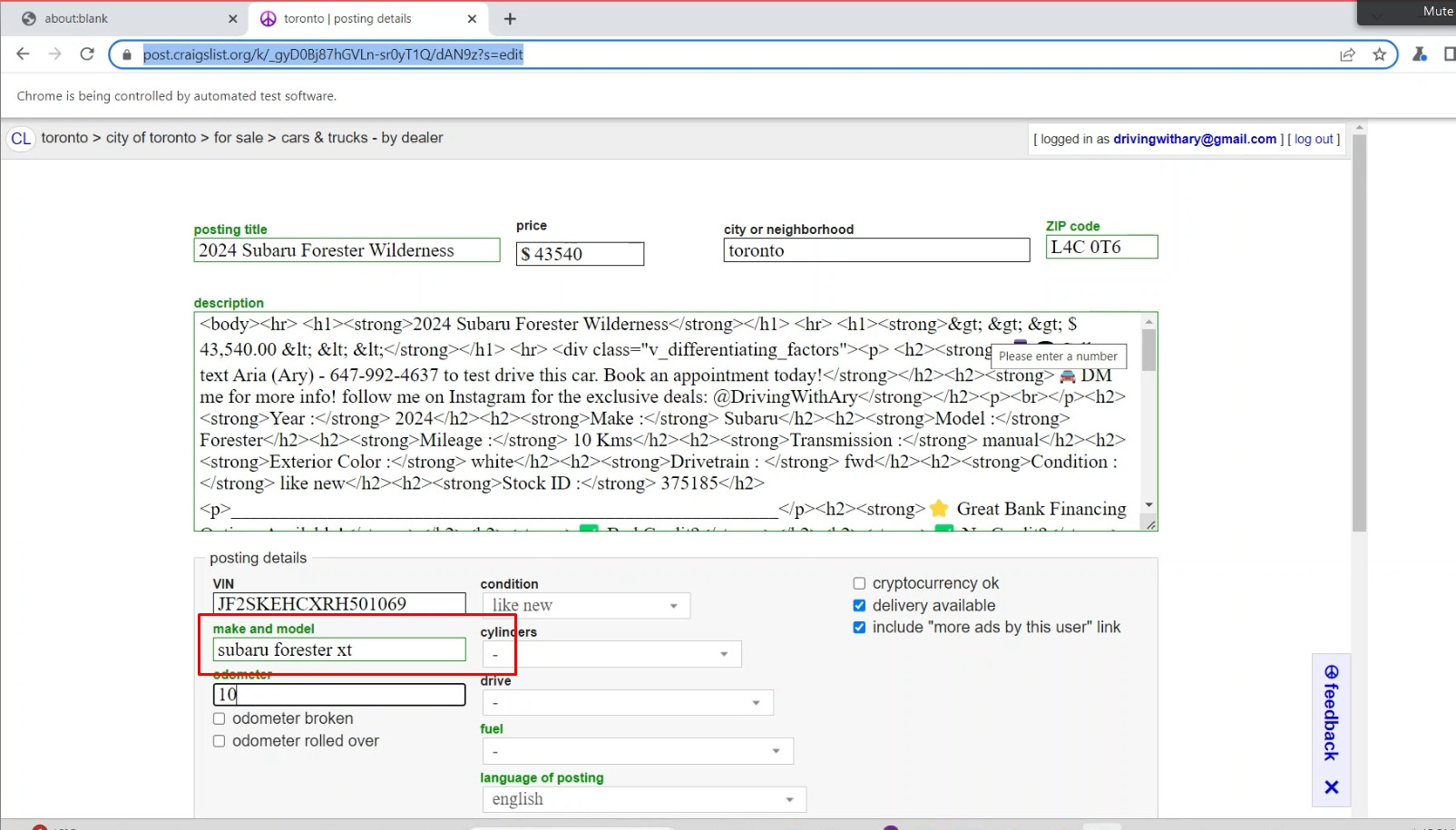1456x830 pixels.
Task: Click the city or neighborhood field
Action: click(x=876, y=250)
